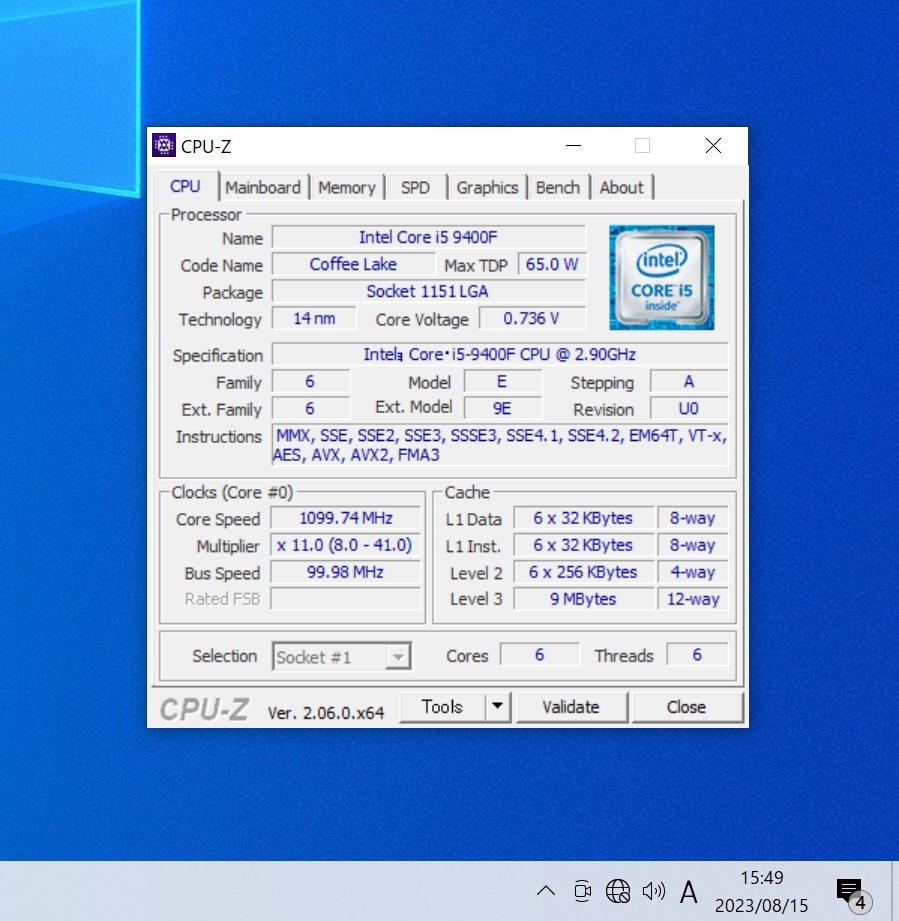This screenshot has width=899, height=921.
Task: Click the Level 3 value 9 MBytes
Action: (584, 599)
